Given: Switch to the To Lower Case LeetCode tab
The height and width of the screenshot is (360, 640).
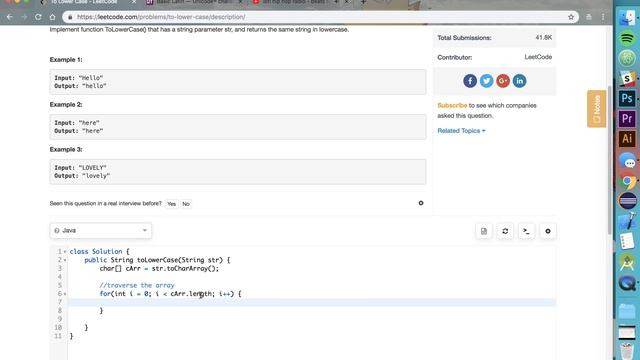Looking at the screenshot, I should click(x=84, y=2).
